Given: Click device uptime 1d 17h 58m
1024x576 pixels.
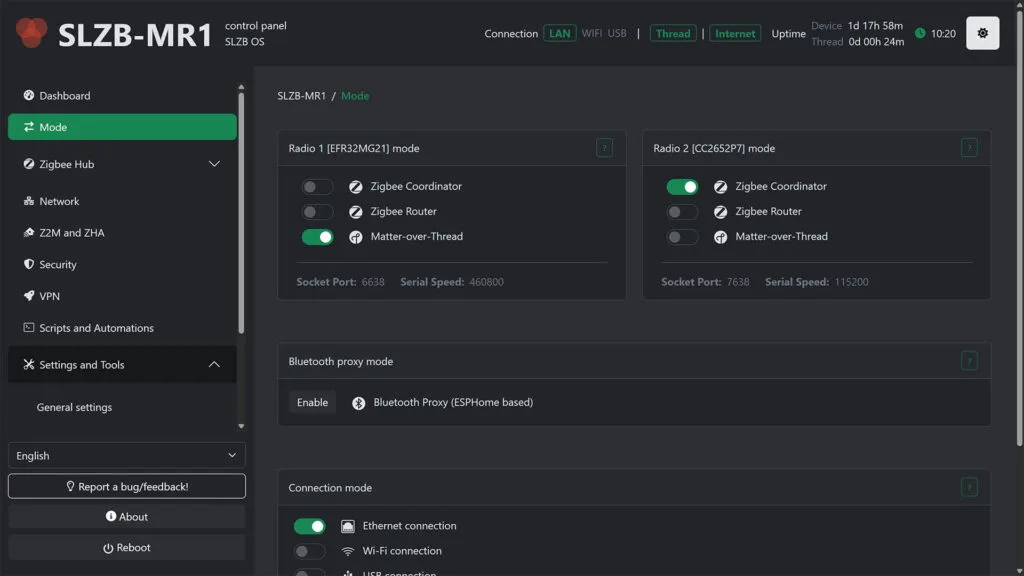Looking at the screenshot, I should [875, 25].
